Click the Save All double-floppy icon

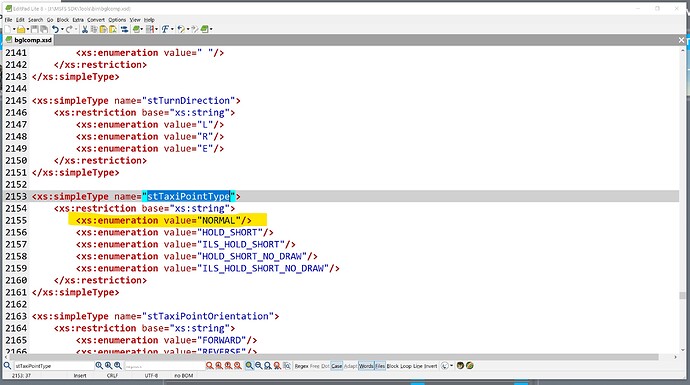coord(44,29)
